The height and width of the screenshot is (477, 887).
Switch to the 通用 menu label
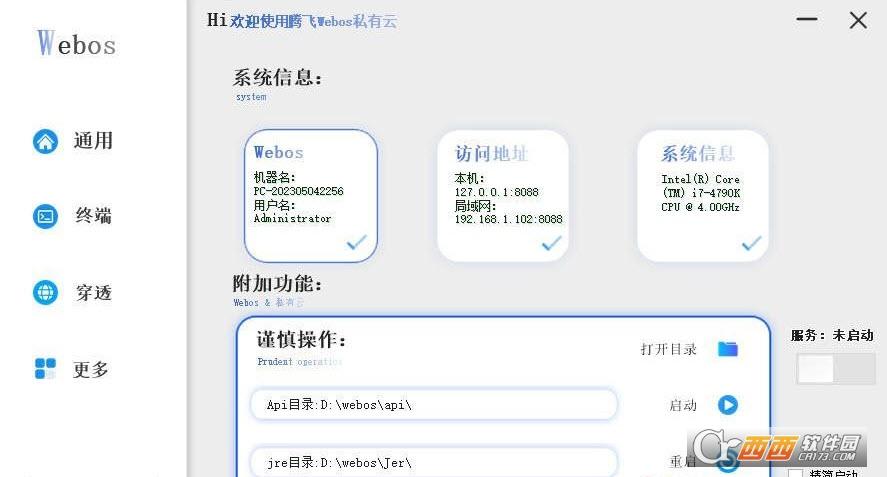click(x=93, y=141)
